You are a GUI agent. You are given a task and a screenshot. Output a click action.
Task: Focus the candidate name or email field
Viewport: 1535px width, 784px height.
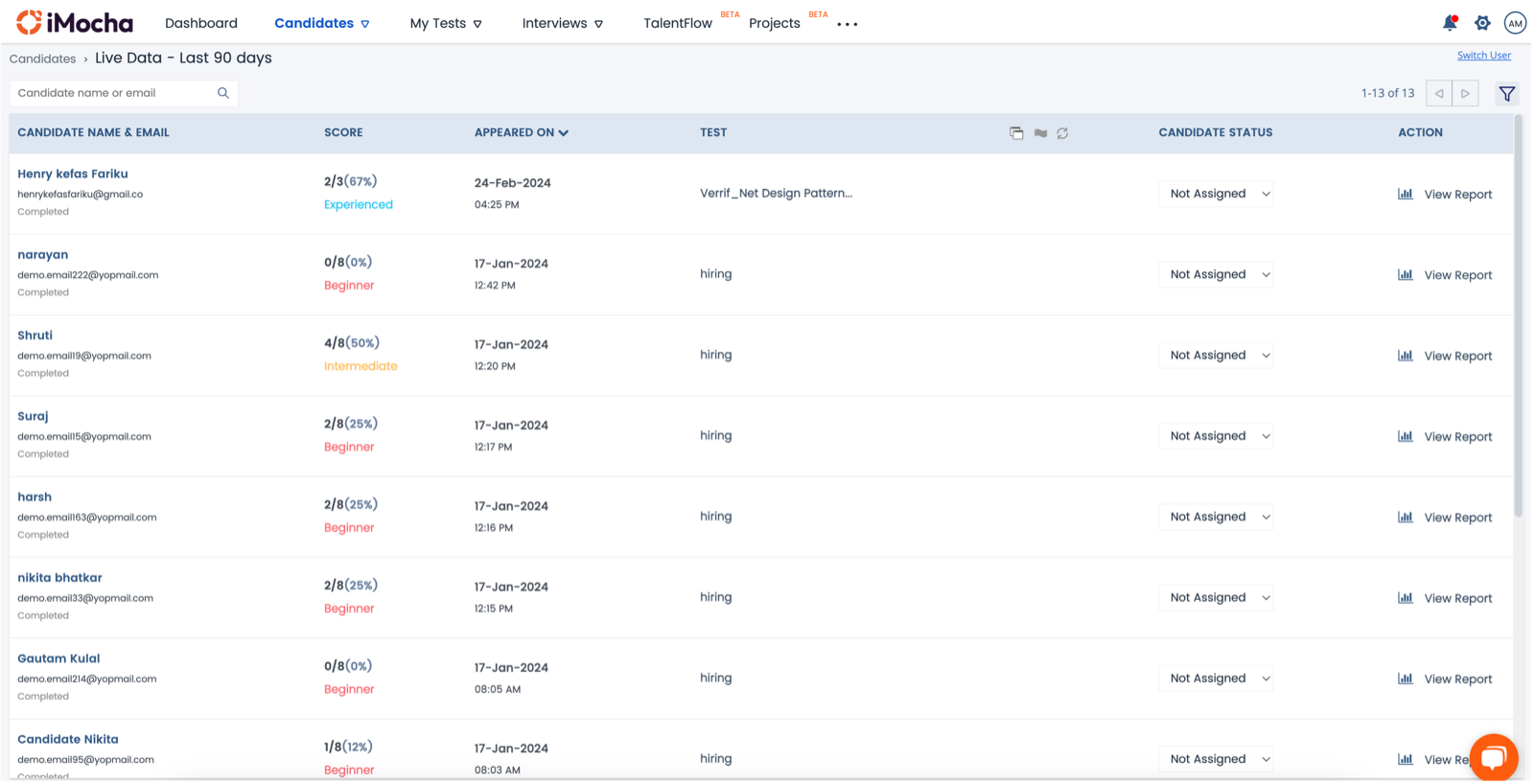113,93
